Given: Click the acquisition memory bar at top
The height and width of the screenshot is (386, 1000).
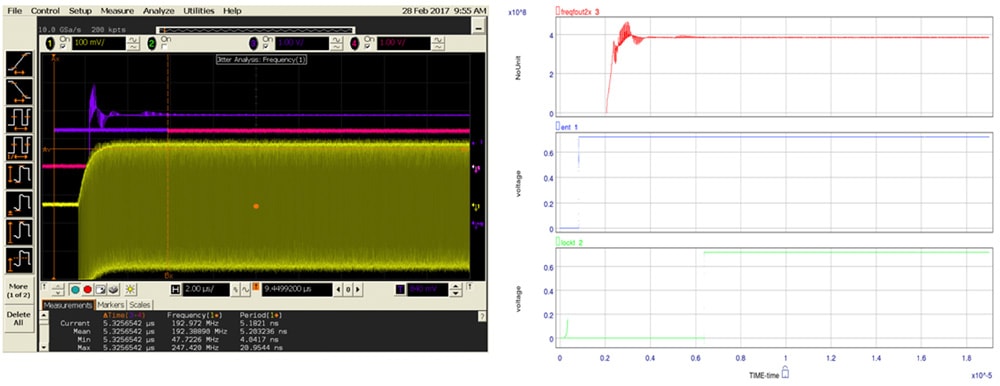Looking at the screenshot, I should (x=256, y=31).
